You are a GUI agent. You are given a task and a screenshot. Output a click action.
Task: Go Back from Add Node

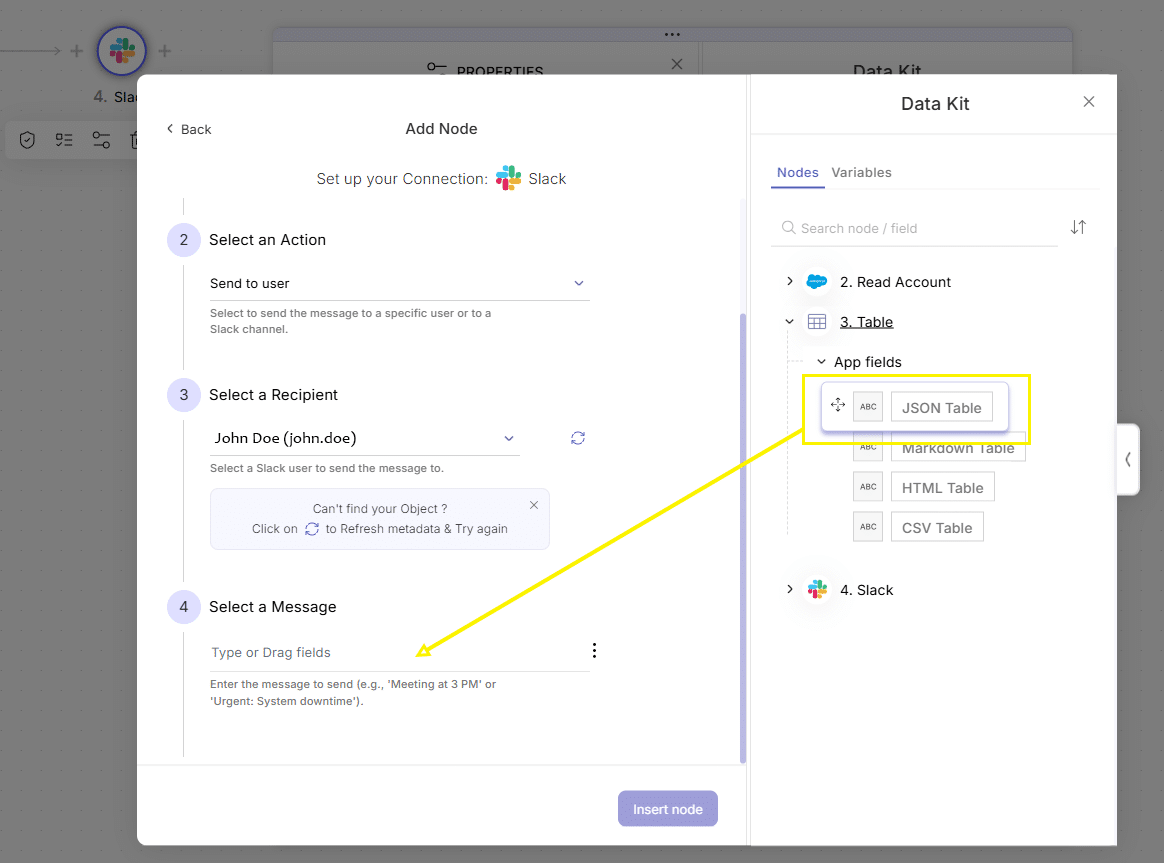(x=189, y=129)
